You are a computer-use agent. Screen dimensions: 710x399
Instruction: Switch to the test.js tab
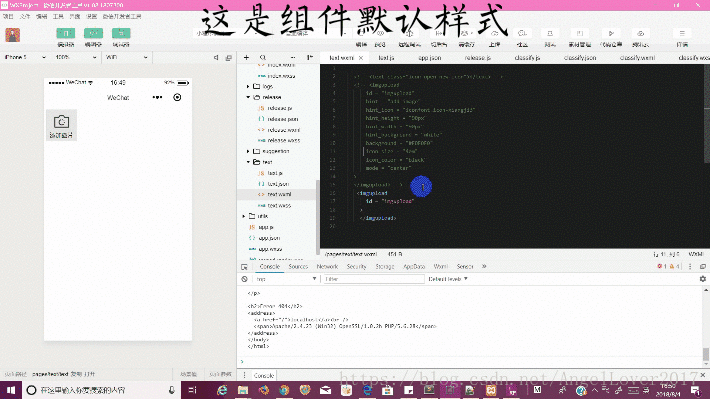[386, 58]
